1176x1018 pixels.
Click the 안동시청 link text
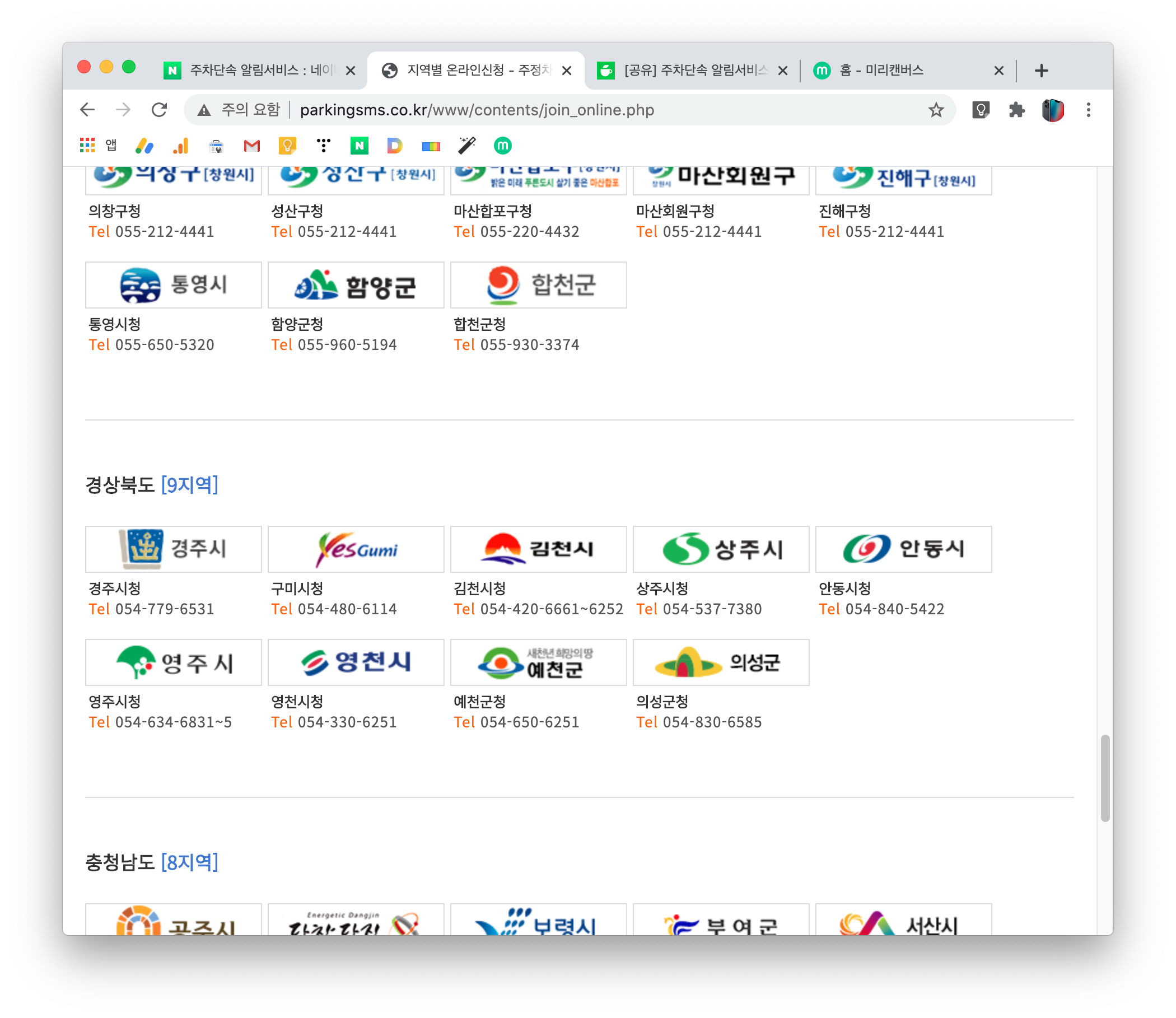[x=844, y=588]
